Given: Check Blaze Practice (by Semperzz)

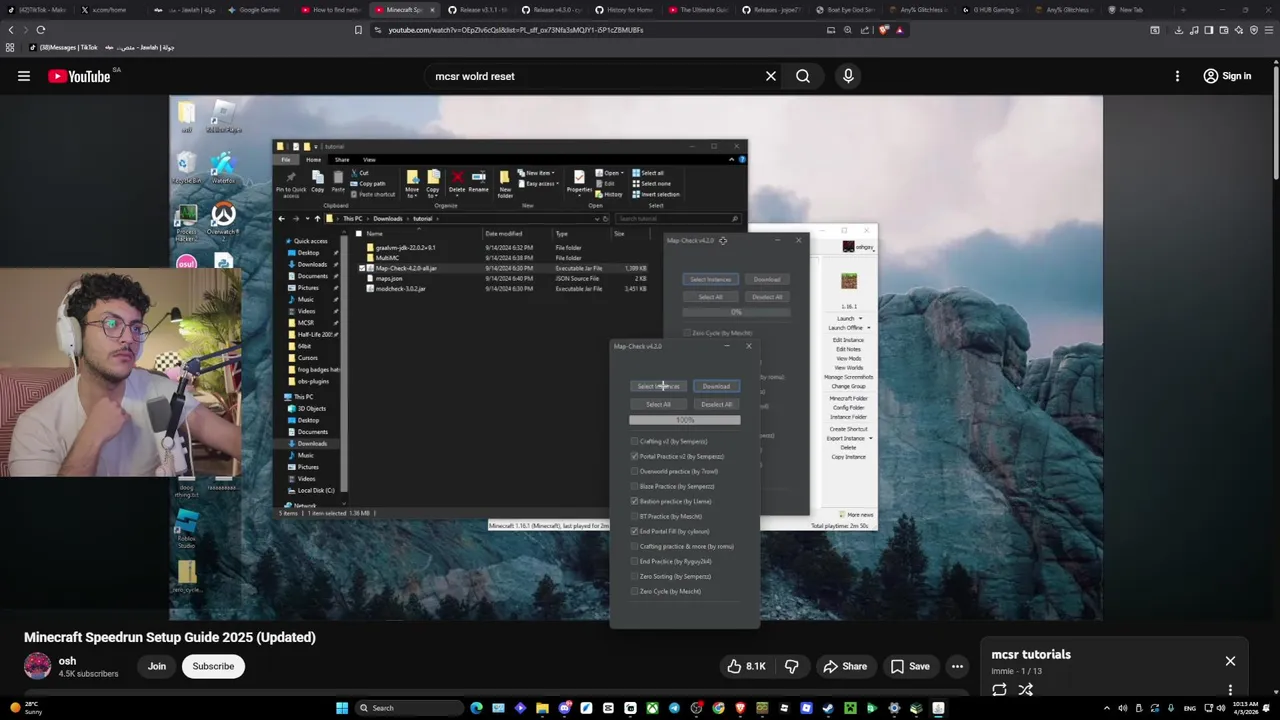Looking at the screenshot, I should (634, 486).
